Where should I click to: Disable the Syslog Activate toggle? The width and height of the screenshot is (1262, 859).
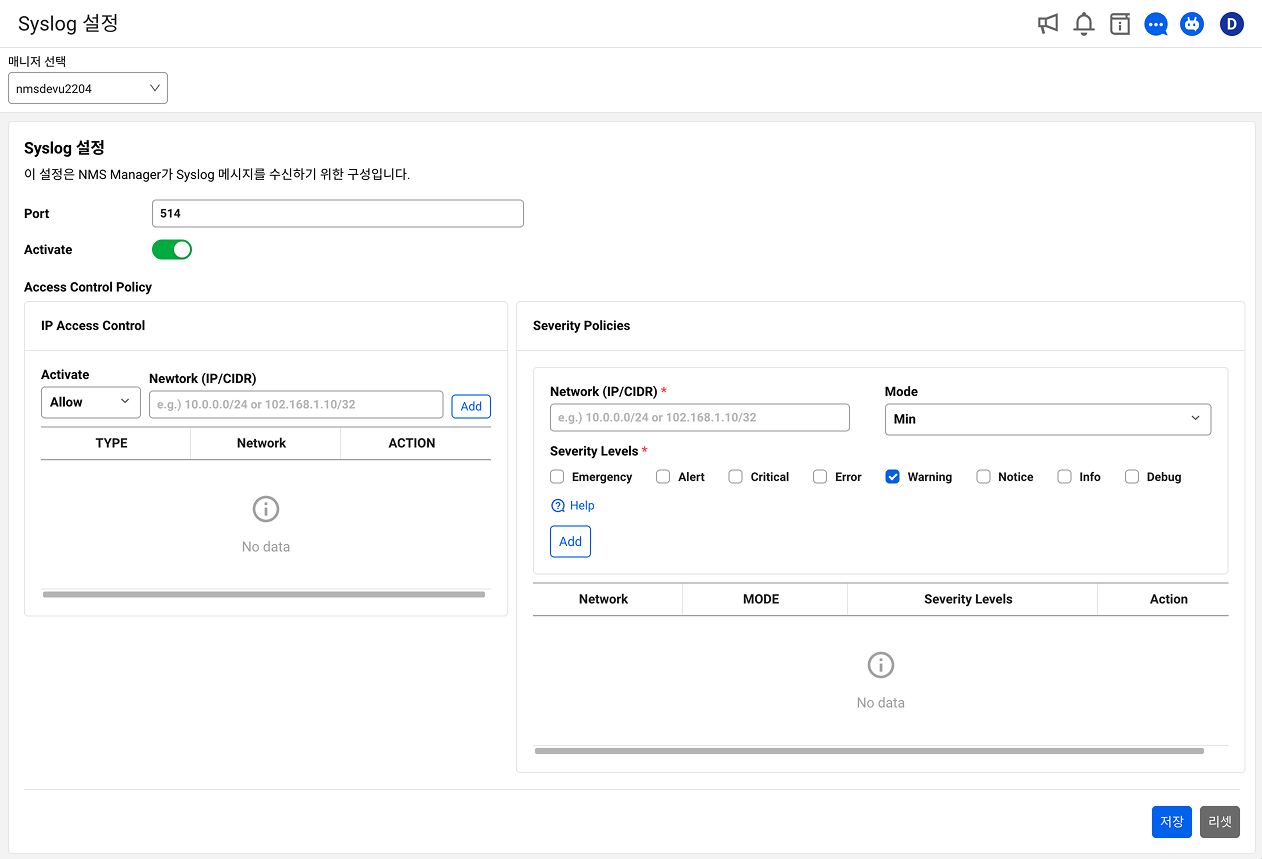(172, 250)
